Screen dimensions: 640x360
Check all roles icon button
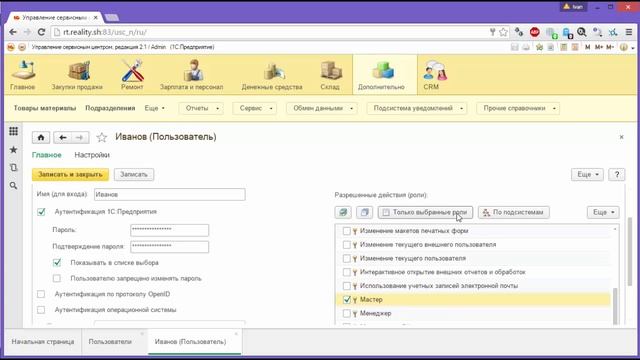pos(343,212)
